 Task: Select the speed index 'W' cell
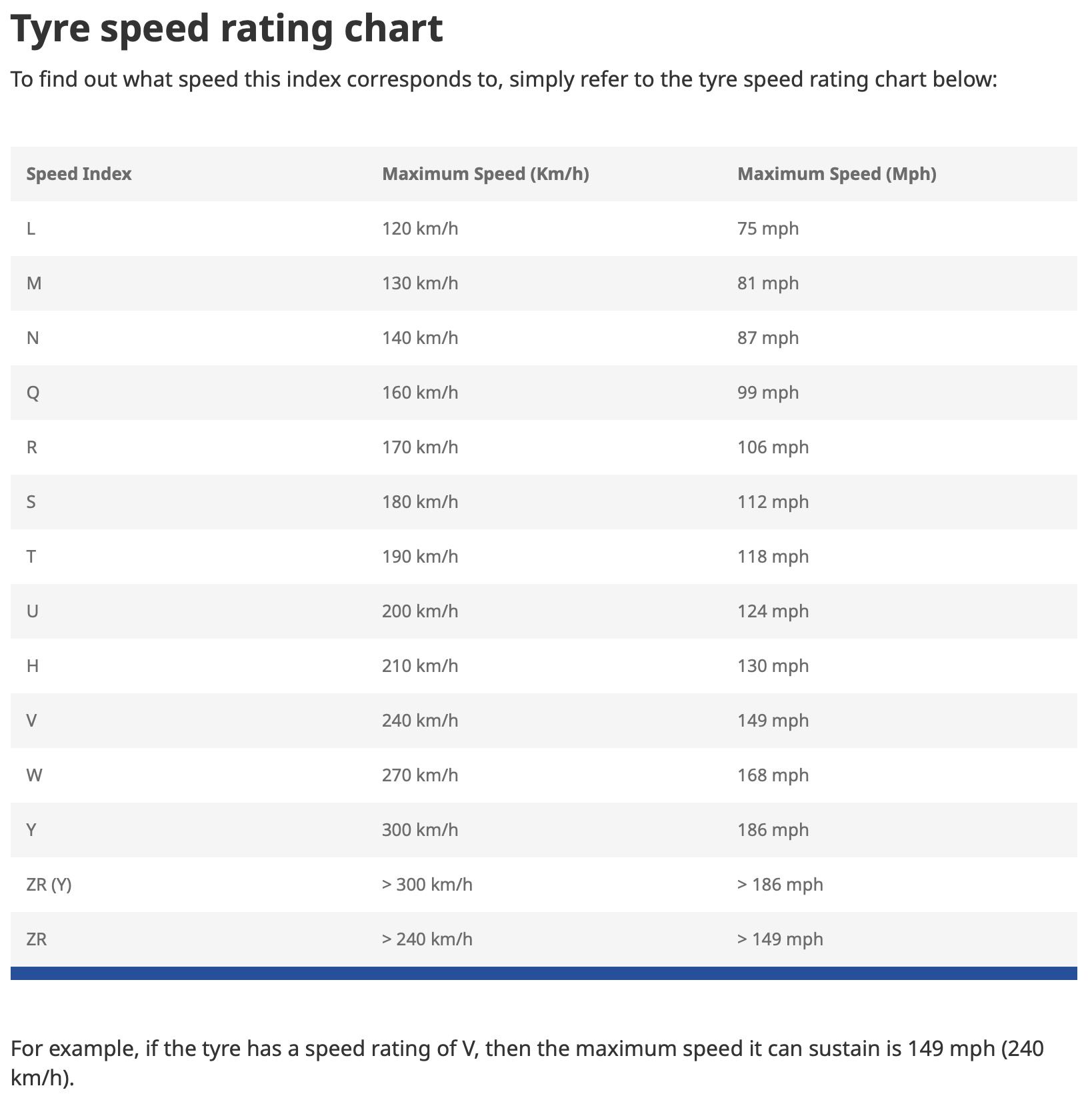point(34,775)
